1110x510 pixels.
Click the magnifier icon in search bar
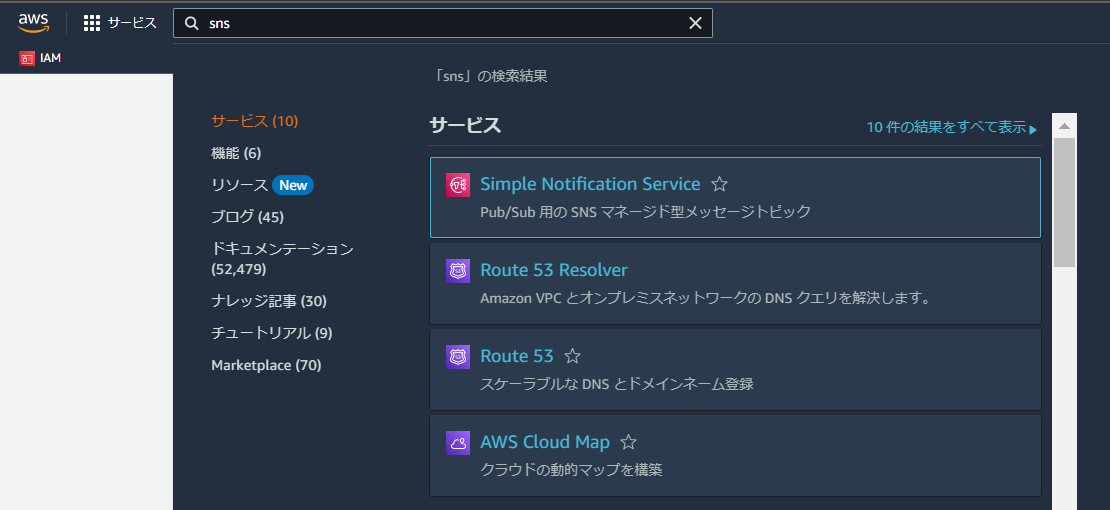click(x=191, y=23)
